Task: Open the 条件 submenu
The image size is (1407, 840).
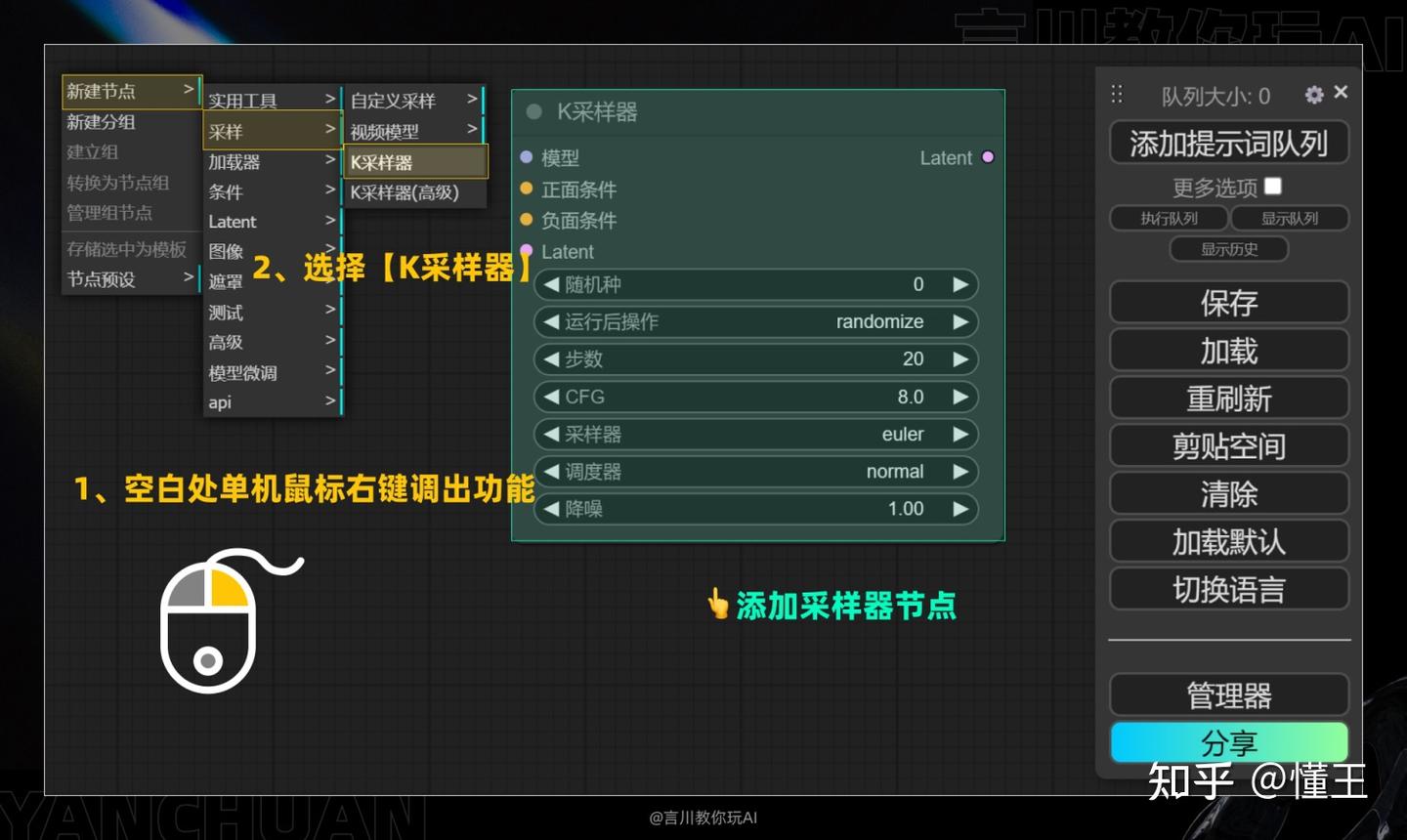Action: pos(272,191)
